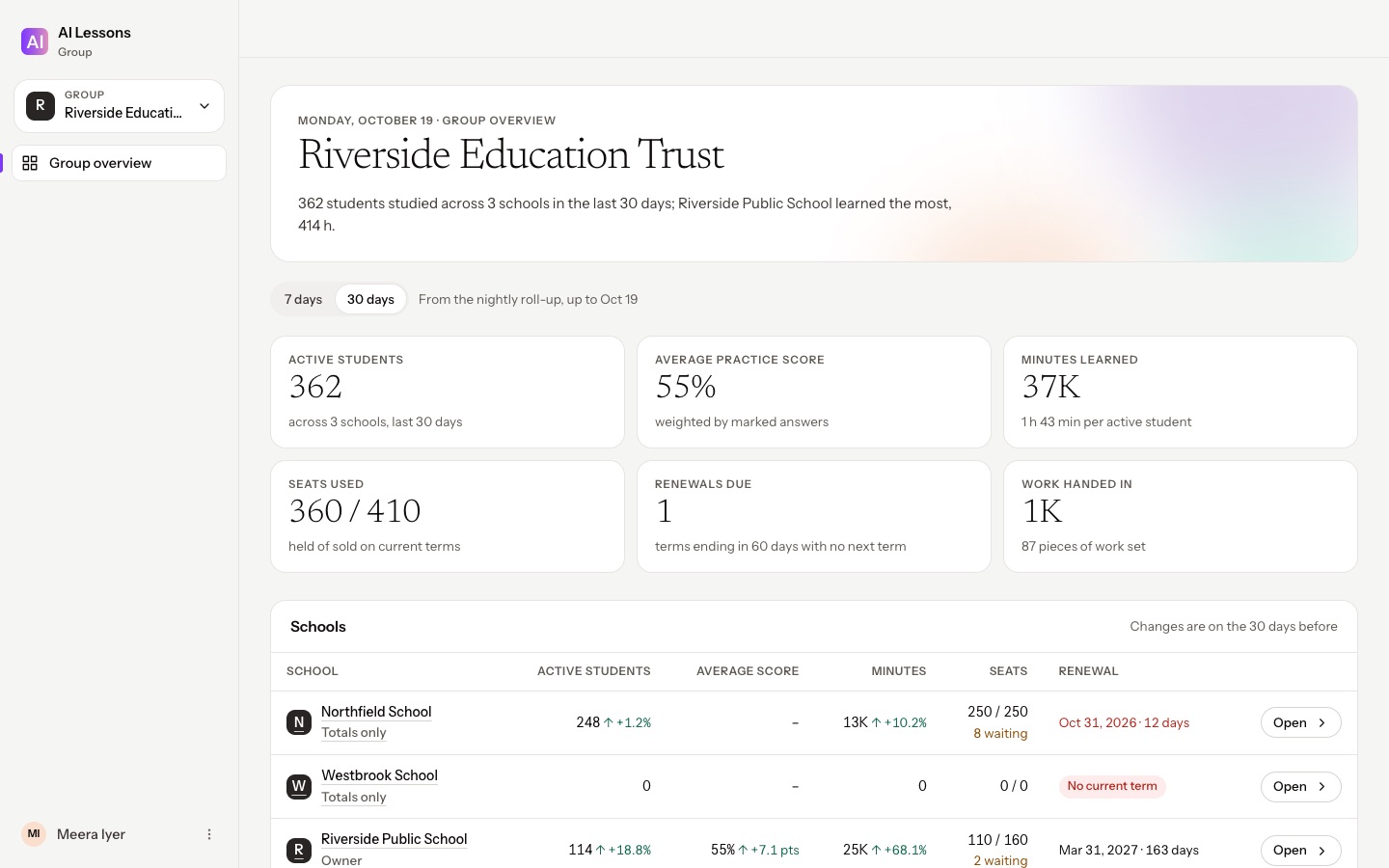Click the Meera Iyer MI avatar

[34, 834]
